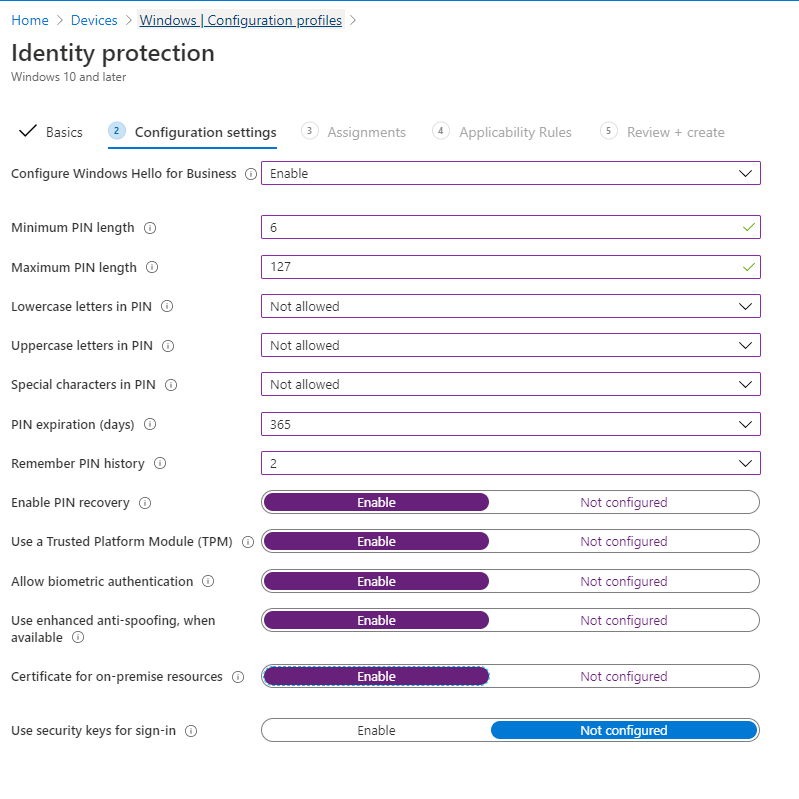The image size is (799, 799).
Task: Open info icon for Remember PIN history
Action: [160, 464]
